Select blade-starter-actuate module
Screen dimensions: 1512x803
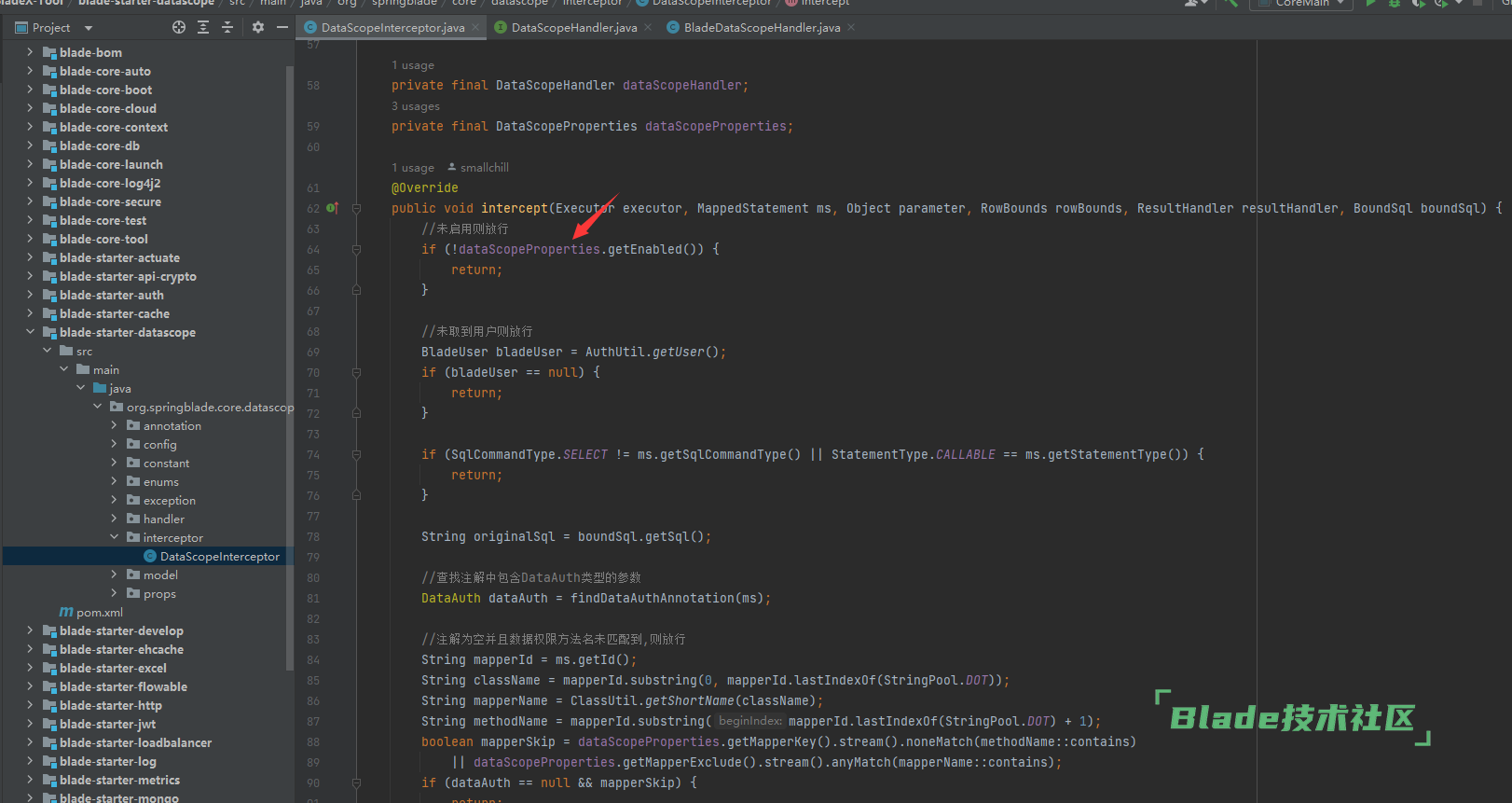click(119, 258)
